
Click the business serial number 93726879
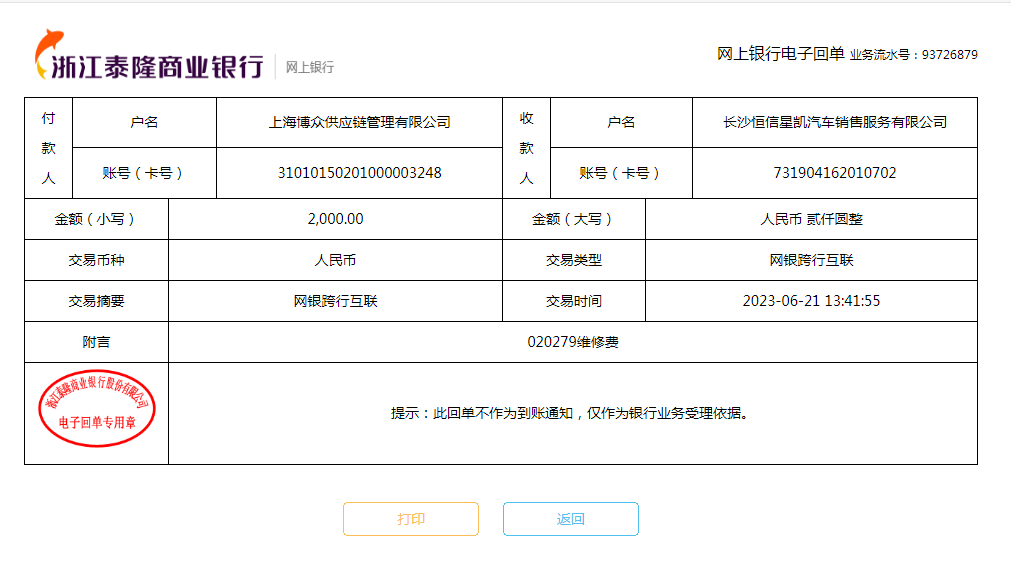point(949,55)
